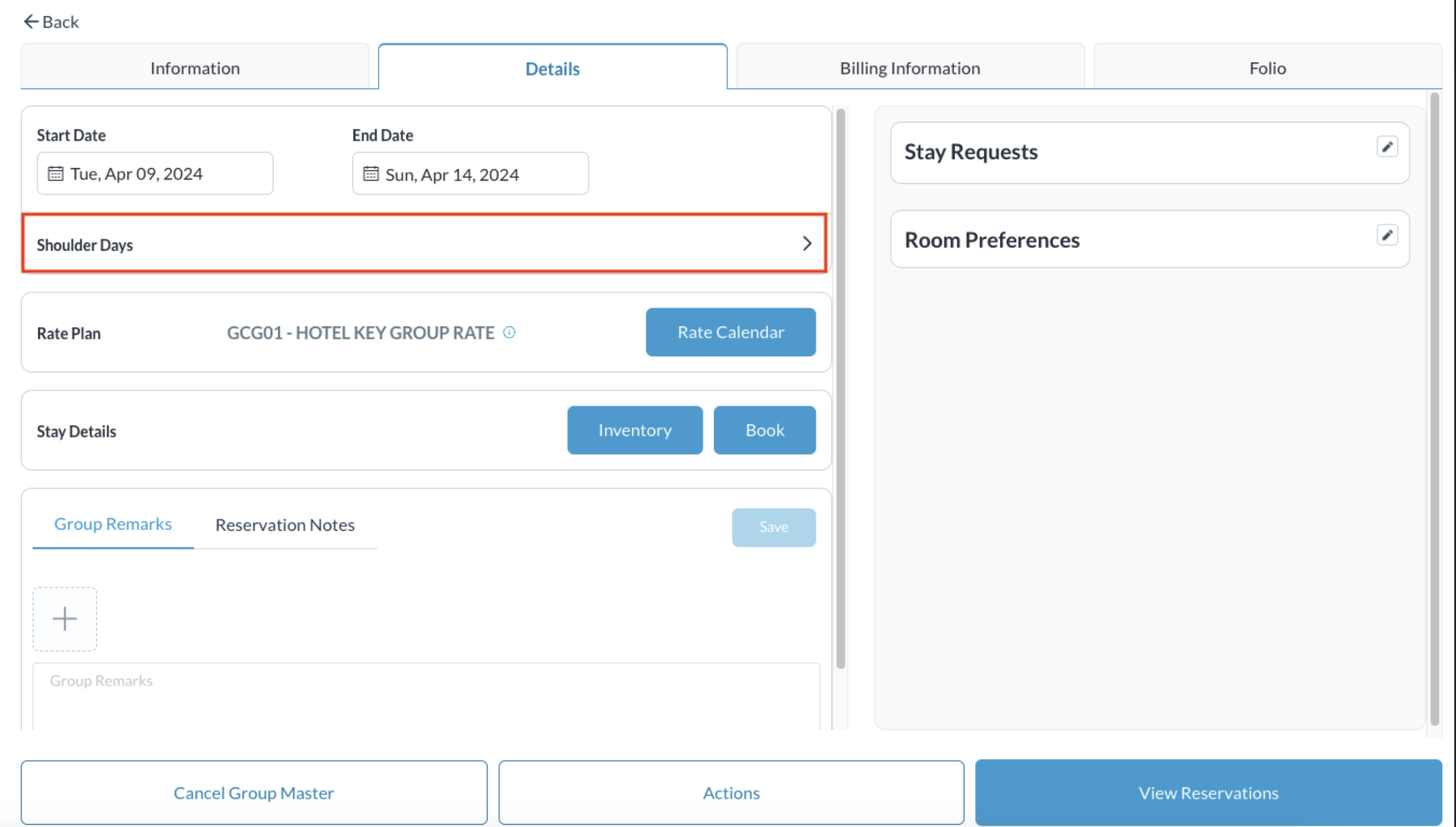Open the End Date picker field

click(470, 174)
